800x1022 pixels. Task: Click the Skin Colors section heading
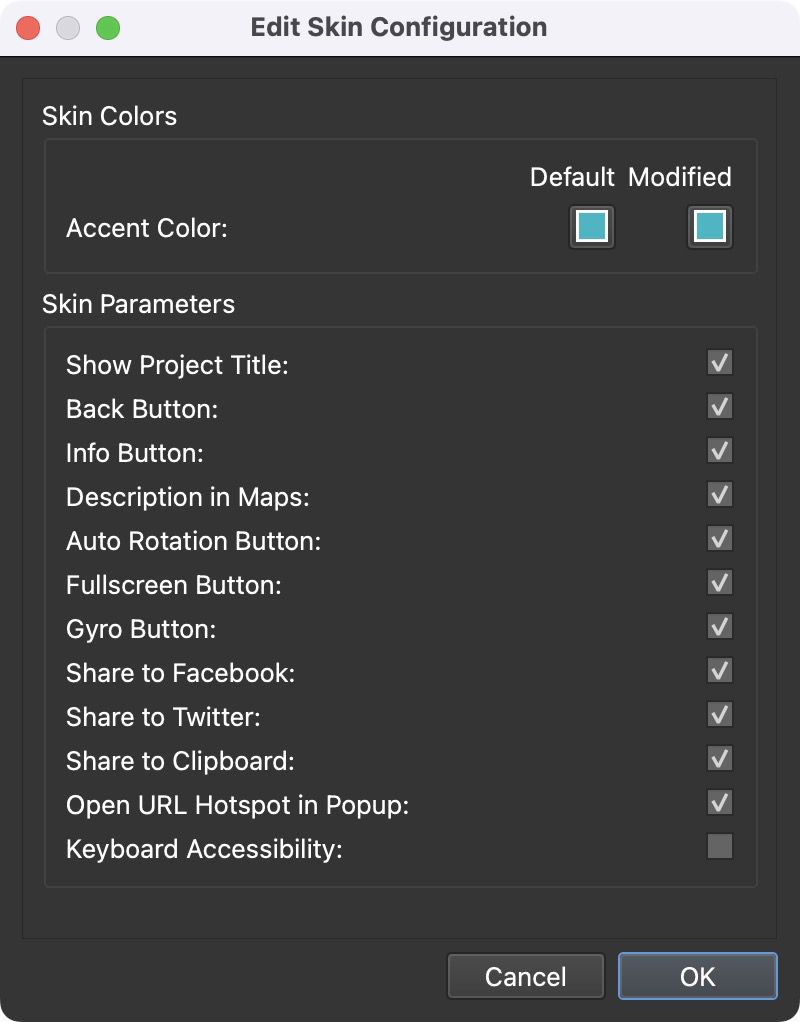click(x=109, y=116)
